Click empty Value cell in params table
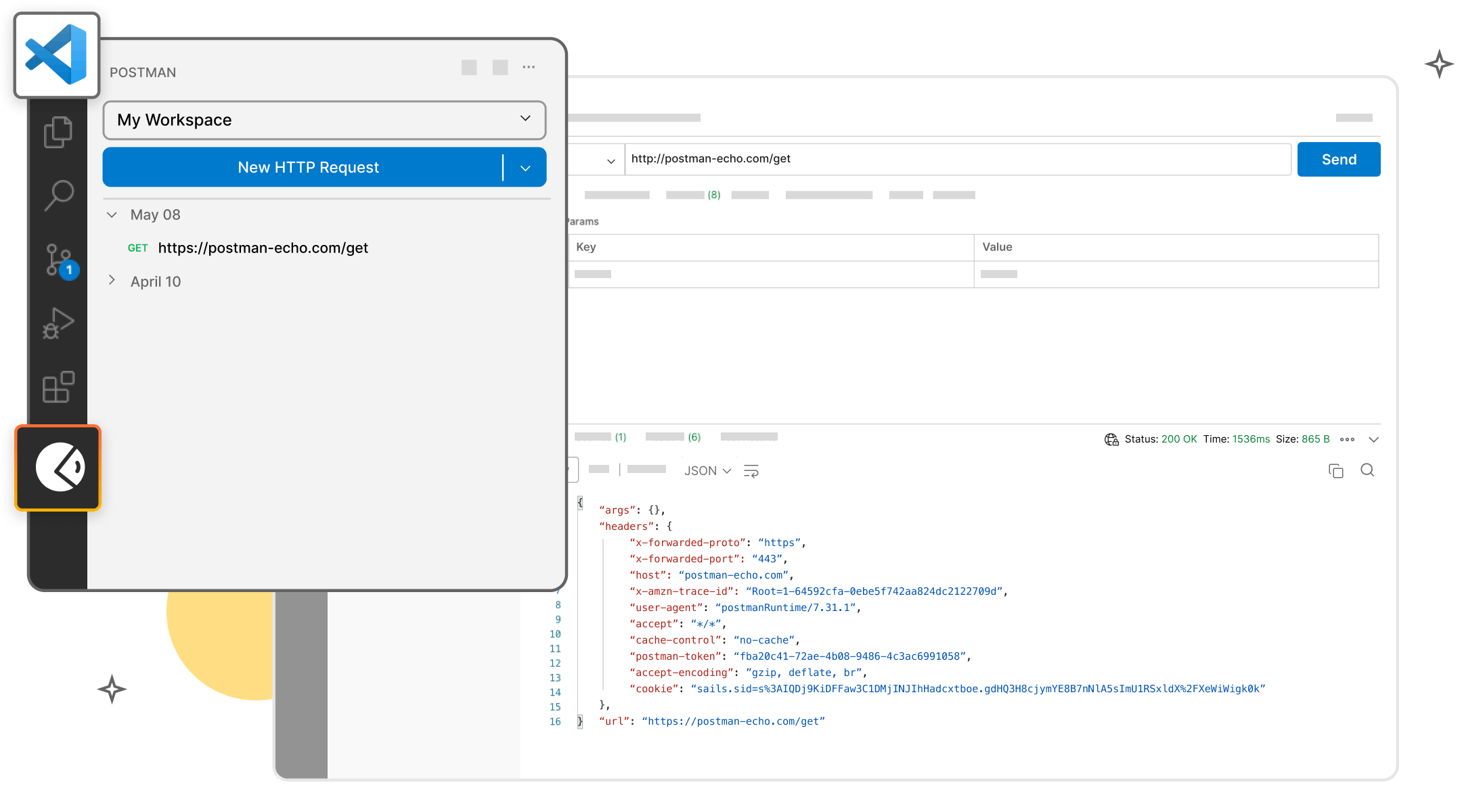Viewport: 1462px width, 812px height. (1176, 275)
